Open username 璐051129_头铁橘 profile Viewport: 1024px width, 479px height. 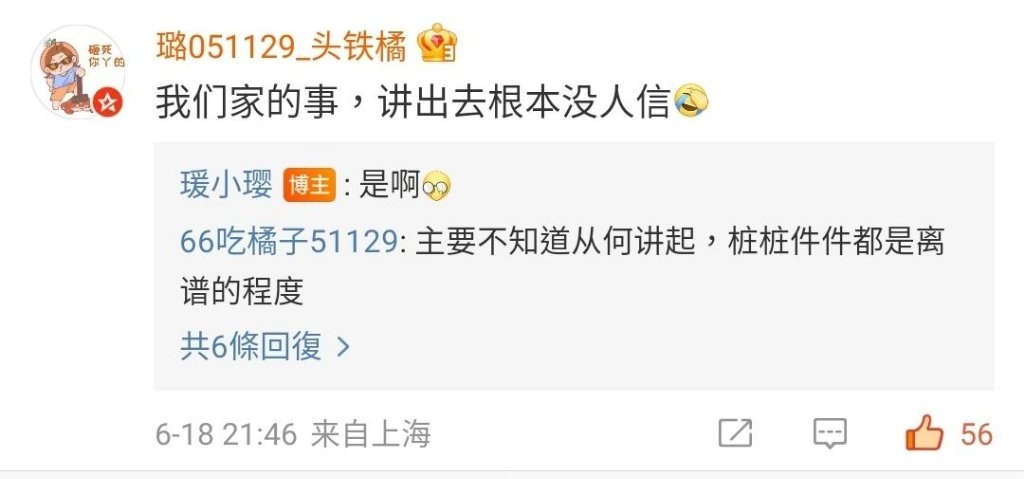tap(281, 47)
